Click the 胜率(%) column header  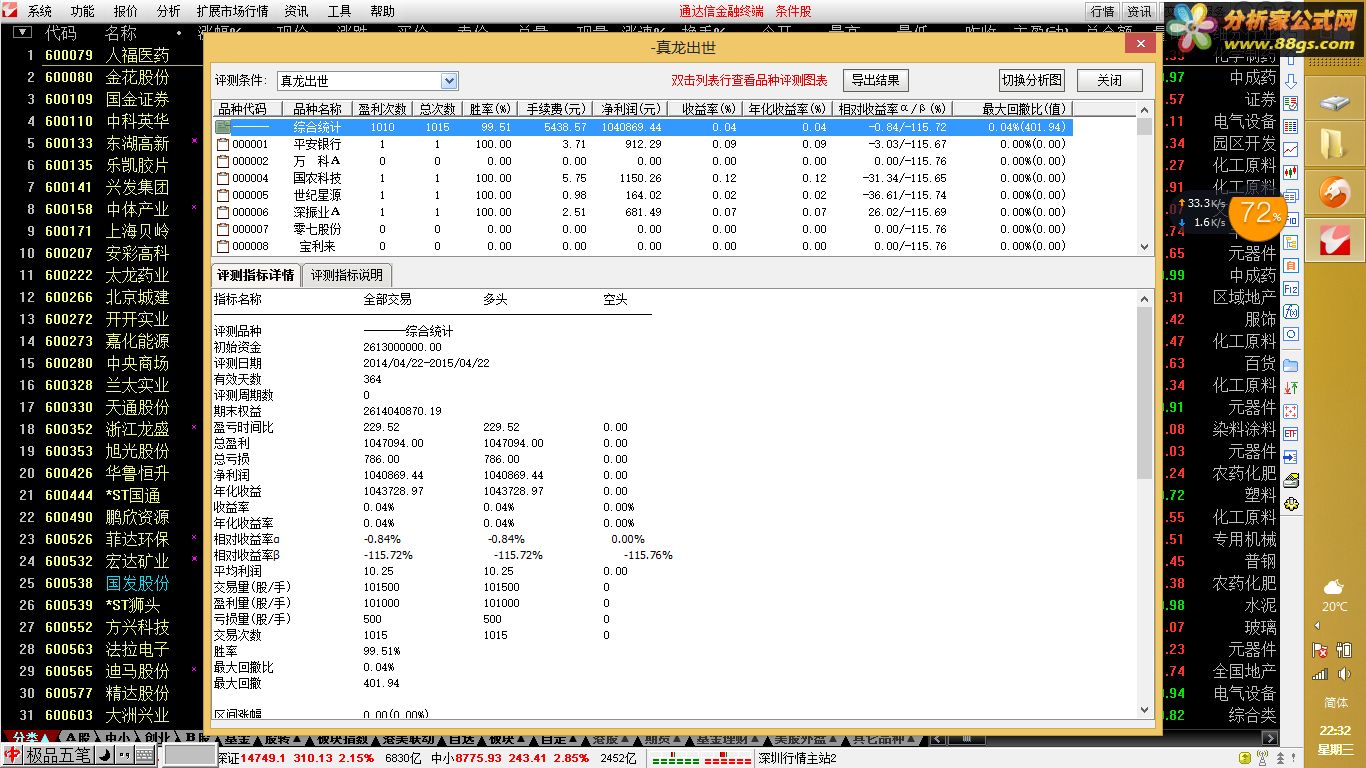[491, 109]
